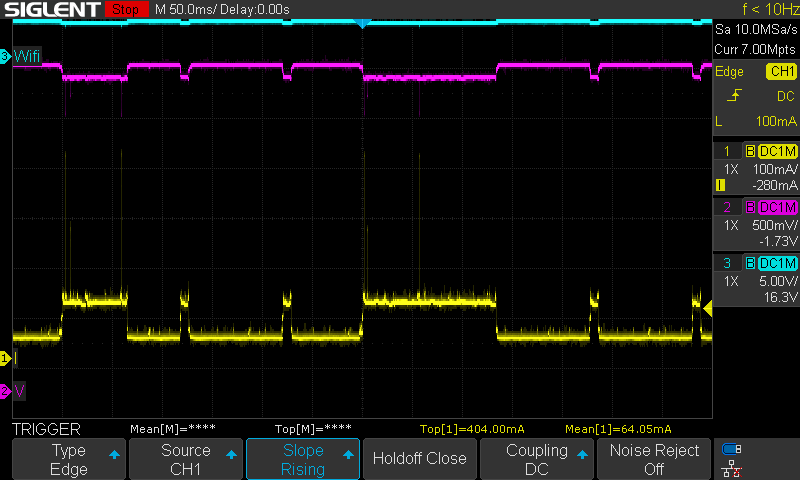Viewport: 800px width, 480px height.
Task: Click the channel 3 DC1M coupling badge
Action: 778,263
